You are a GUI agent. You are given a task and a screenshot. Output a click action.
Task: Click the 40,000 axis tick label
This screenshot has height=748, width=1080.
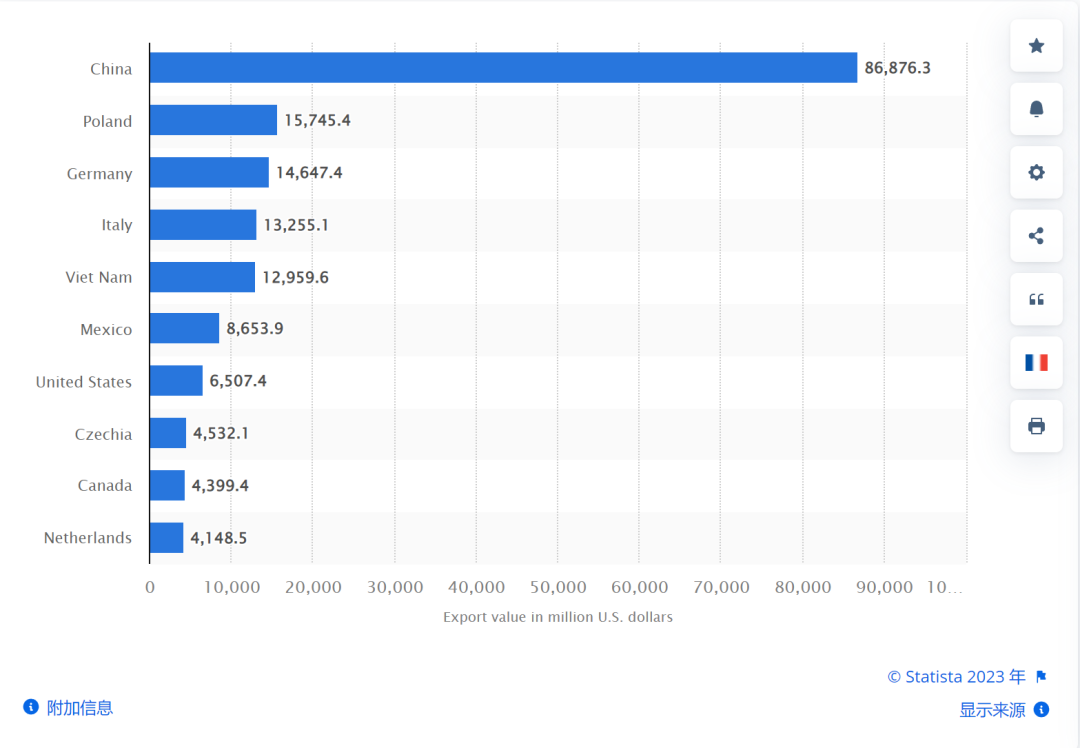point(477,588)
